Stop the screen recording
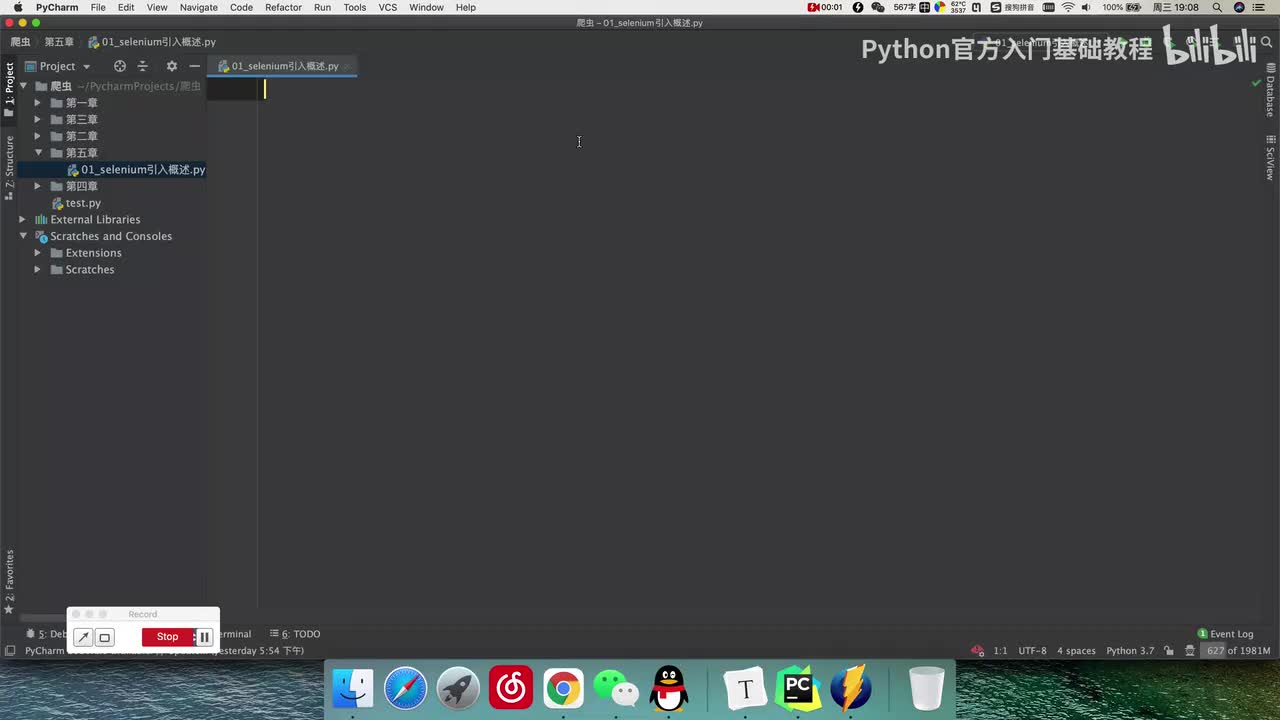This screenshot has width=1280, height=720. 167,637
